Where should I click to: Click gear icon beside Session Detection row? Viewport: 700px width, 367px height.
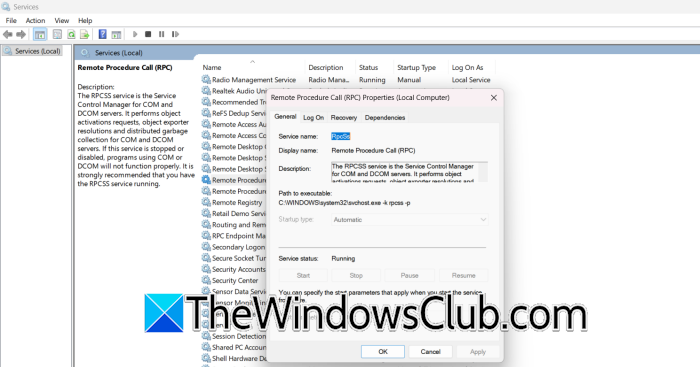[x=206, y=336]
